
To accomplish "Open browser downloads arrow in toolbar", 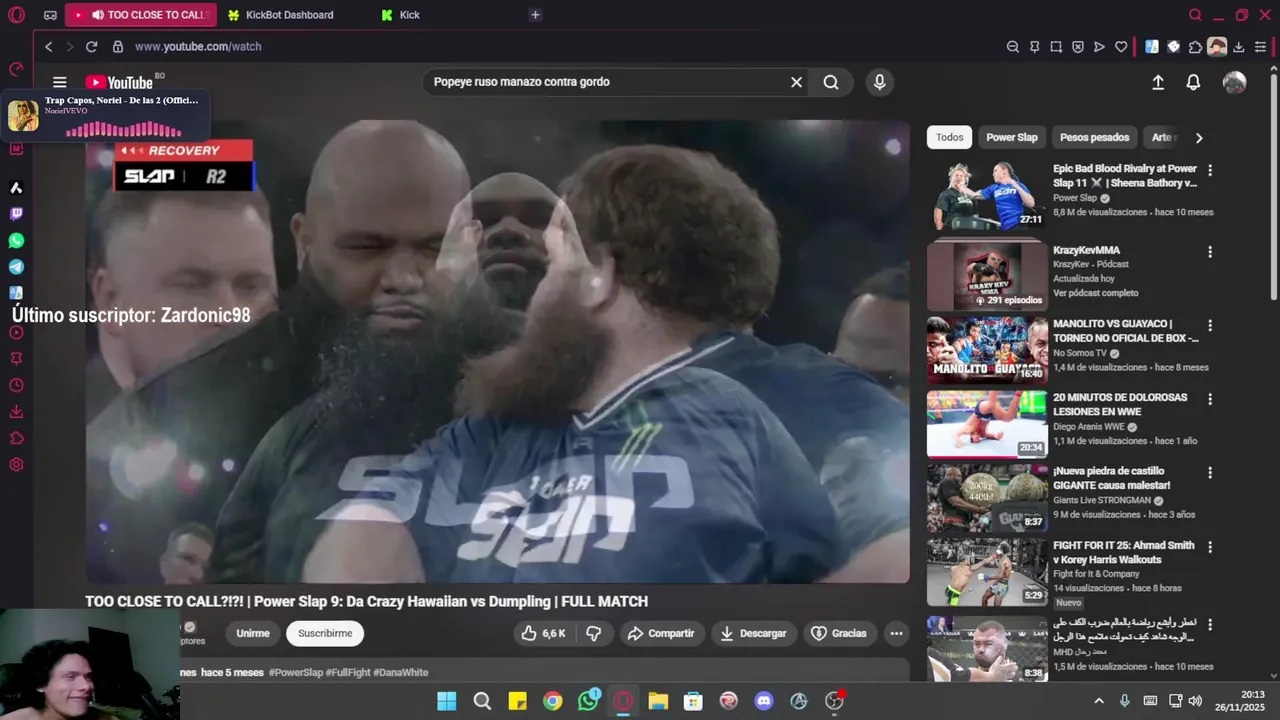I will [x=1238, y=47].
